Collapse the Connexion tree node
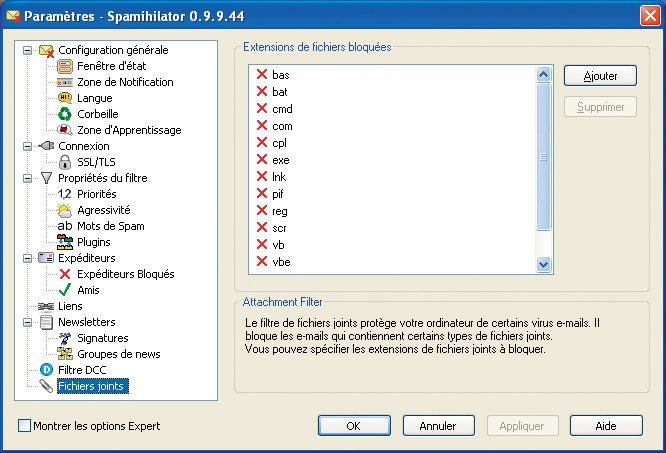 [28, 146]
